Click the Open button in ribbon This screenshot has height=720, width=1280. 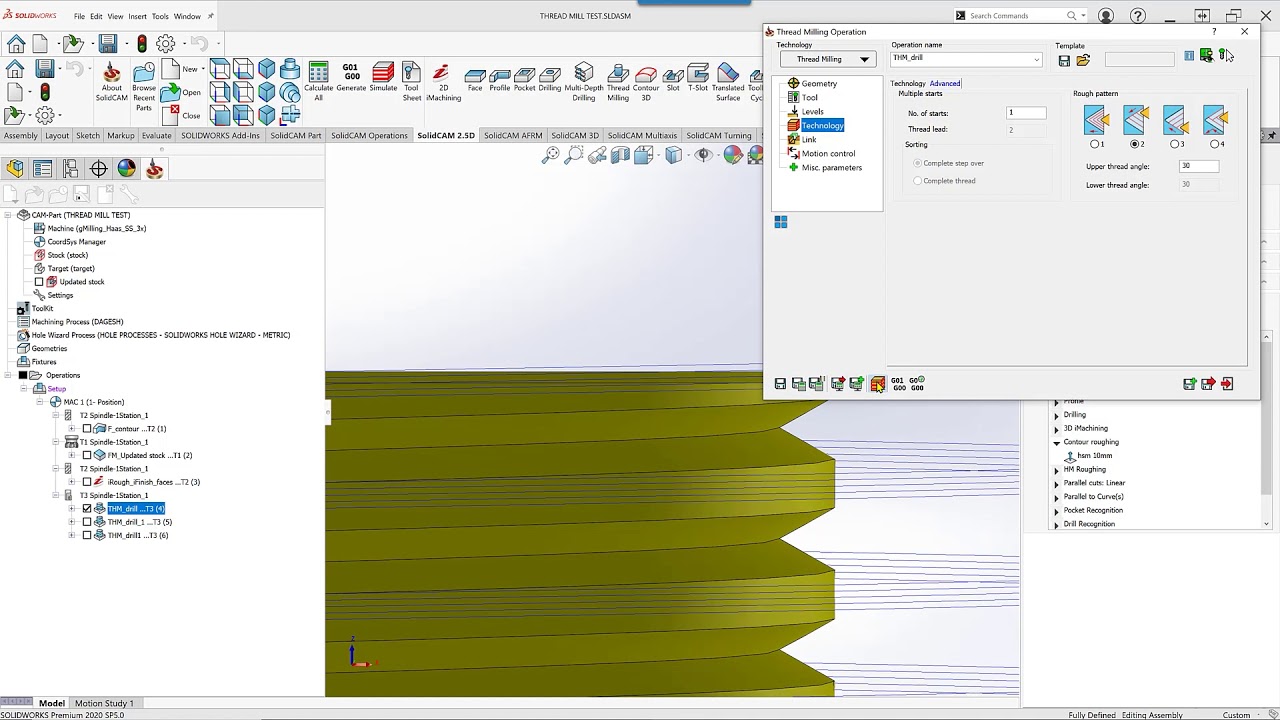pos(183,92)
